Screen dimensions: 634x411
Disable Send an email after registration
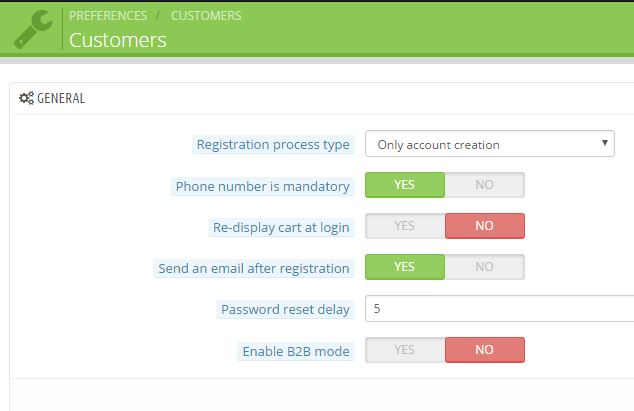(484, 267)
